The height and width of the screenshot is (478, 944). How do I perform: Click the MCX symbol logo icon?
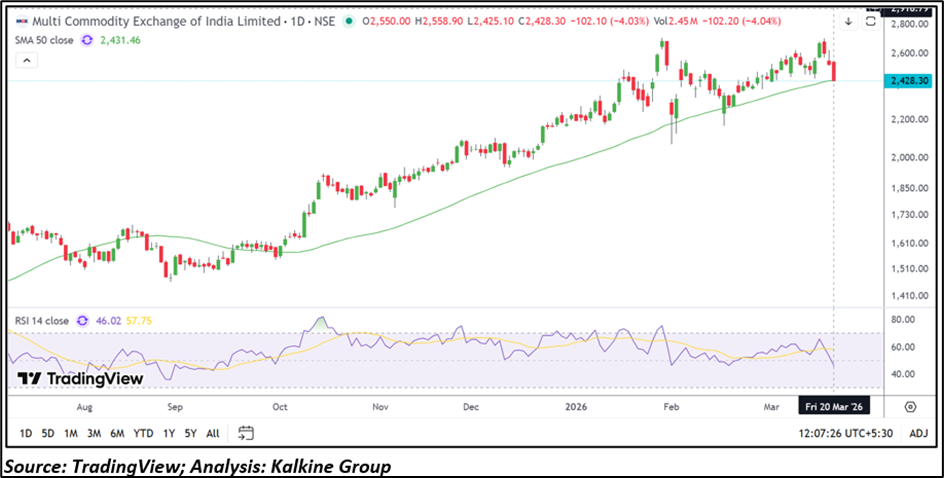click(22, 21)
